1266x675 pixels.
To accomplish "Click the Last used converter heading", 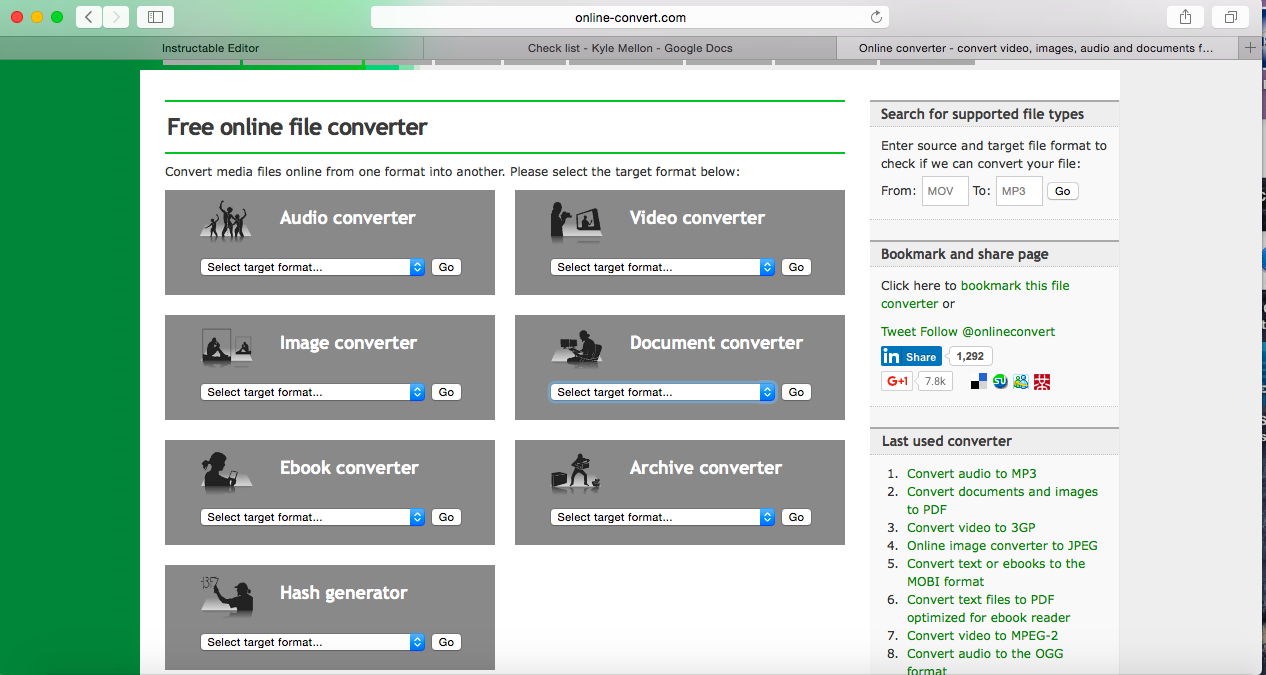I will pos(947,441).
